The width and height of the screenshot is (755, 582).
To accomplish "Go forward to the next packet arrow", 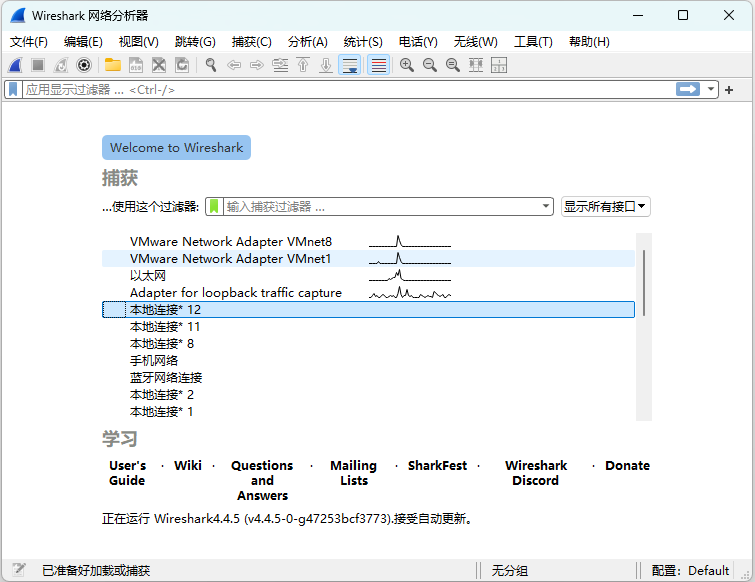I will (x=257, y=65).
